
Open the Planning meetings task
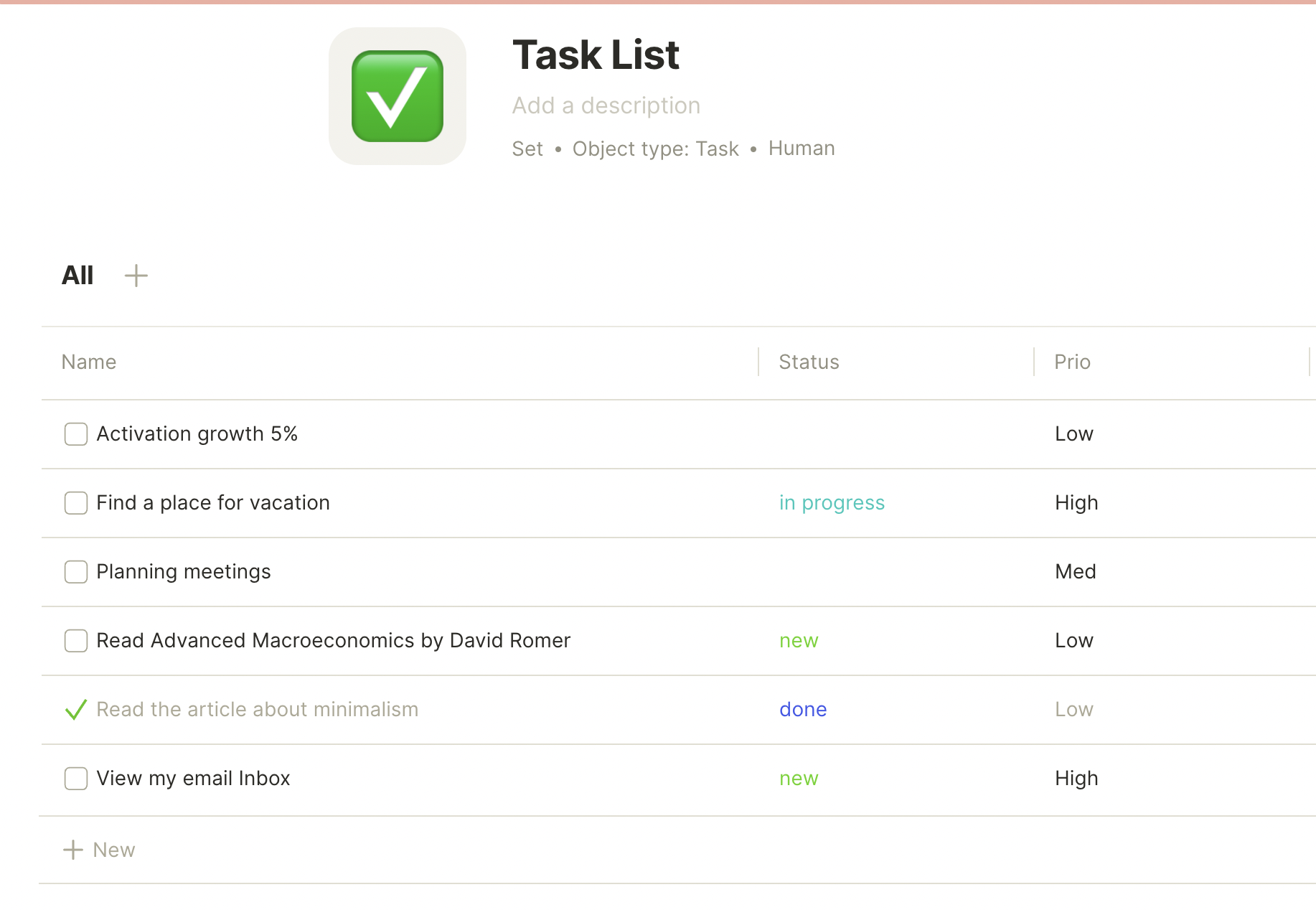pos(184,571)
